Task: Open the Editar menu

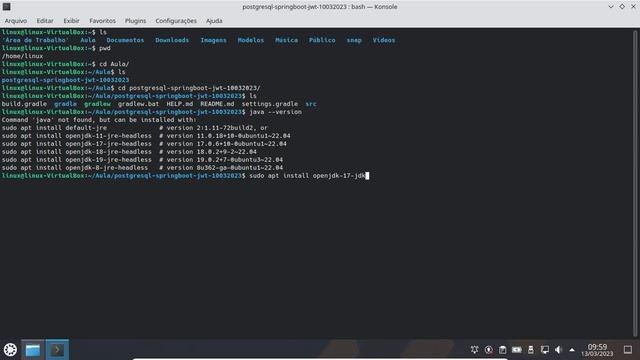Action: click(x=45, y=21)
